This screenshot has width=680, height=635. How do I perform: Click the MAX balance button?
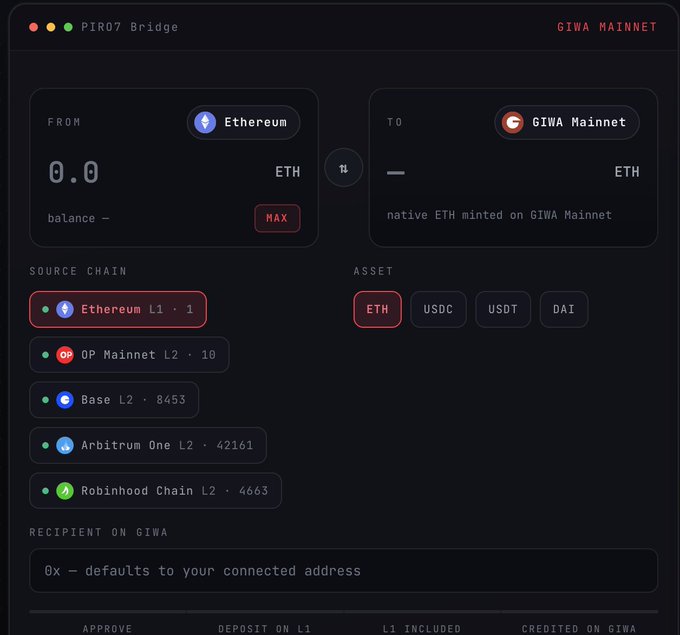277,218
